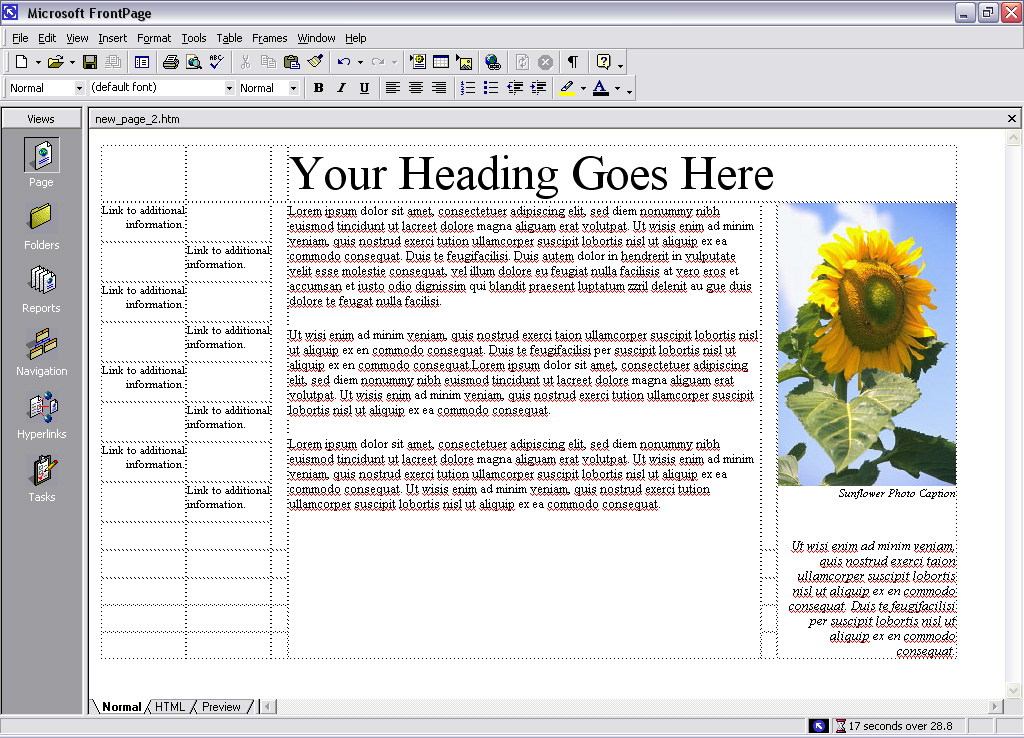
Task: Toggle bold formatting
Action: (x=318, y=88)
